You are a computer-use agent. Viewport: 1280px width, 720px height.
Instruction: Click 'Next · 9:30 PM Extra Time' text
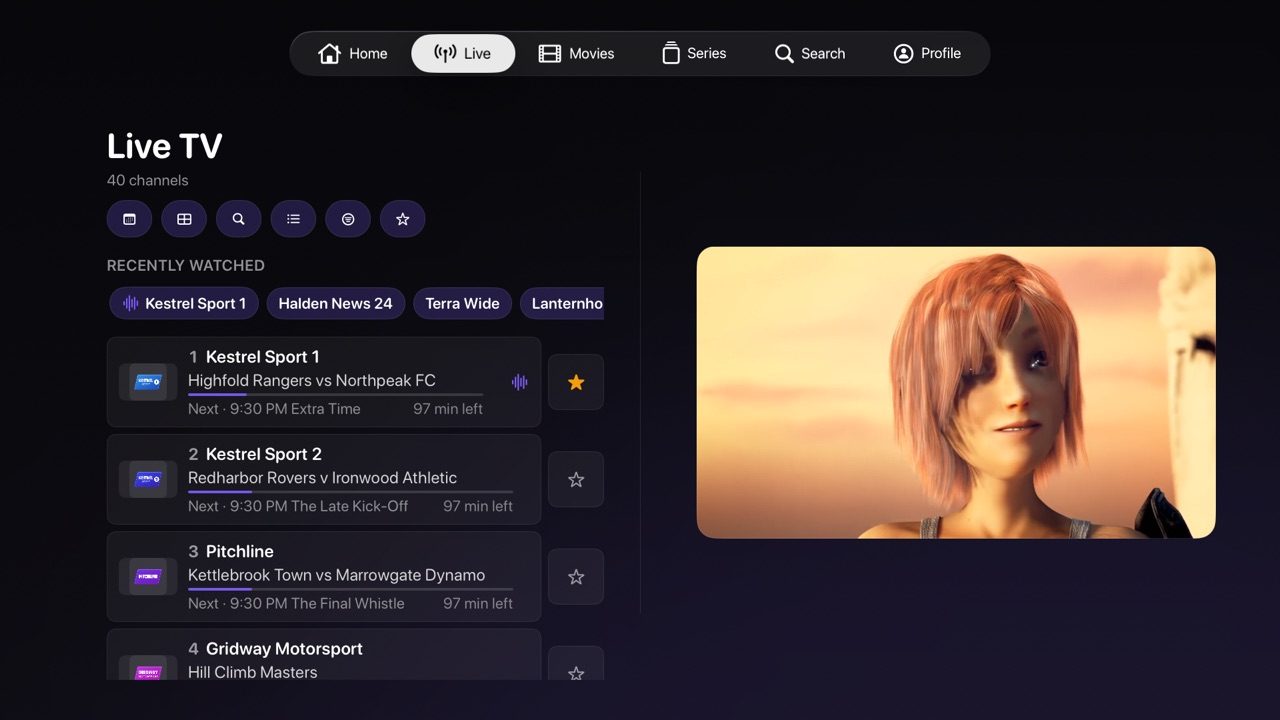click(x=274, y=409)
